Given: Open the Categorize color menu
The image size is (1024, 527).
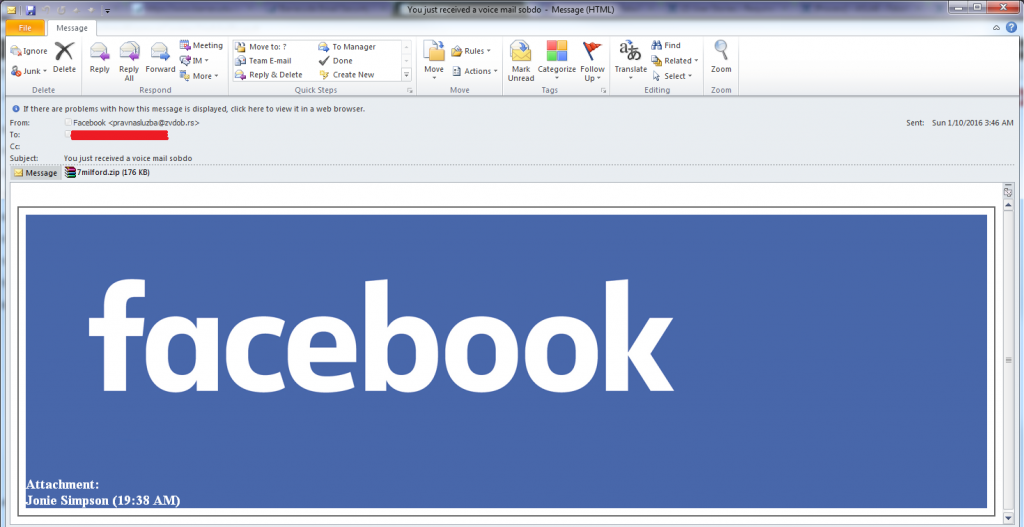Looking at the screenshot, I should click(556, 61).
